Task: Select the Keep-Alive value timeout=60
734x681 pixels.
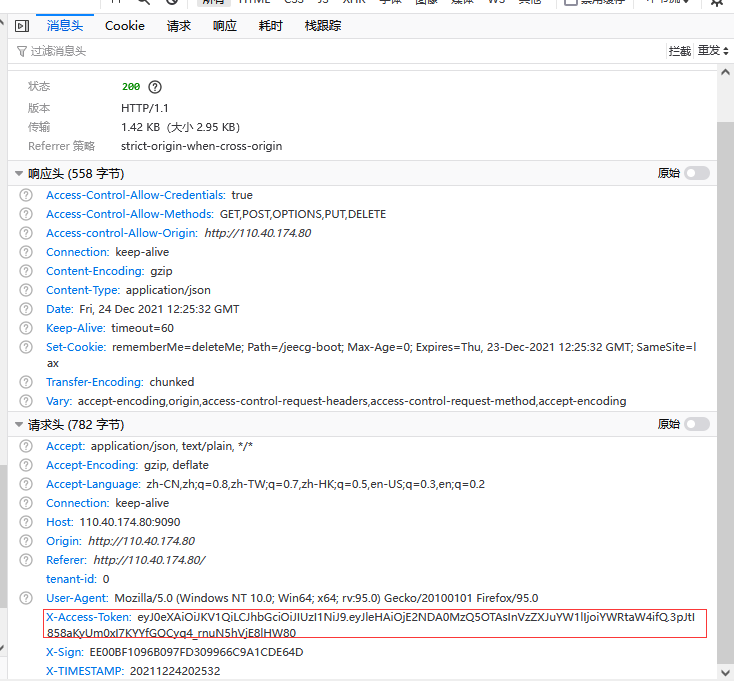Action: [x=142, y=328]
